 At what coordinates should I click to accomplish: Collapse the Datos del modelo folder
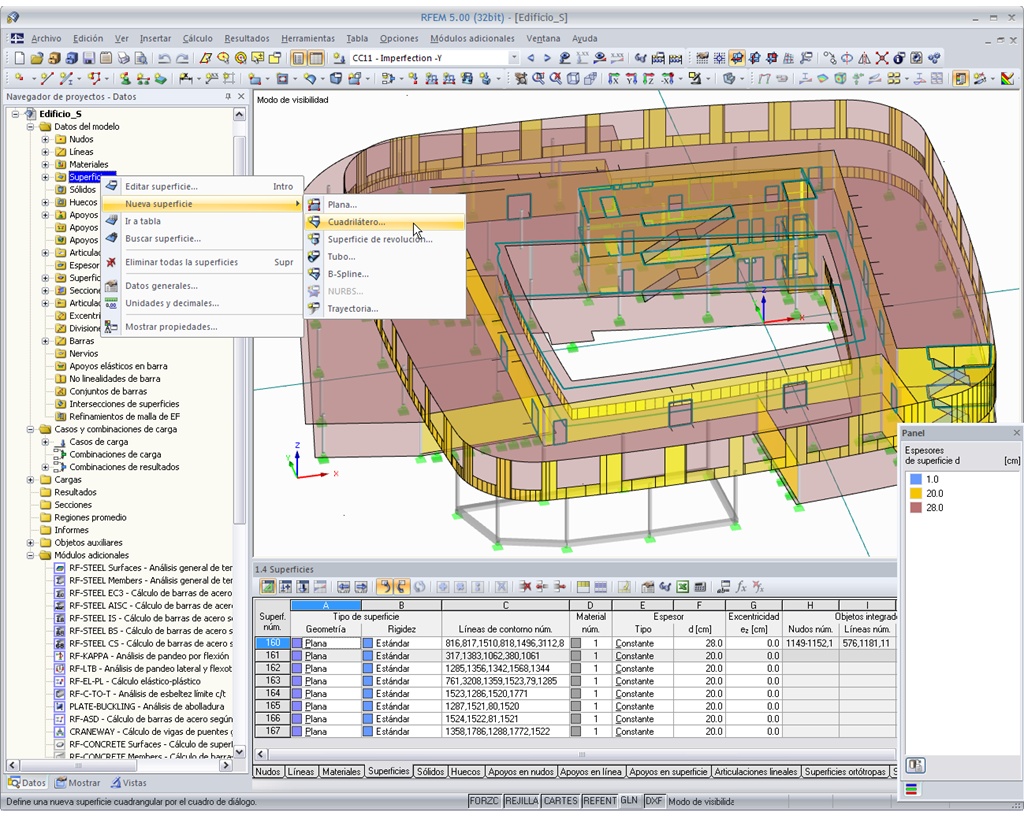click(30, 127)
